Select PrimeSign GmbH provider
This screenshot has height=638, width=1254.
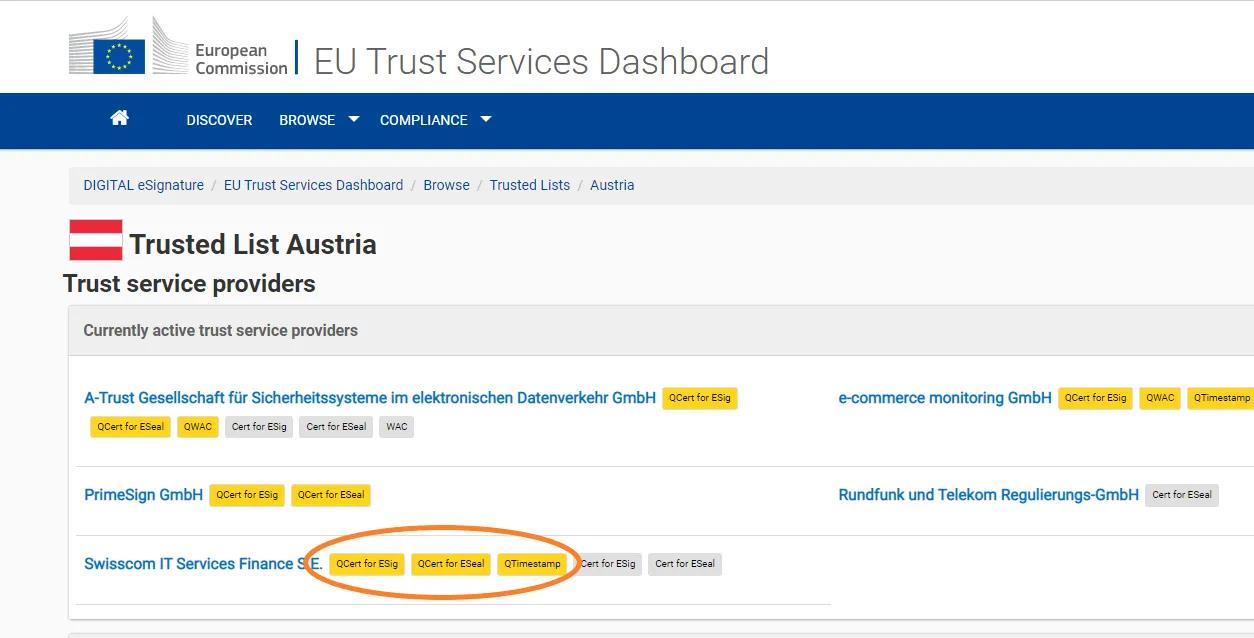(143, 495)
